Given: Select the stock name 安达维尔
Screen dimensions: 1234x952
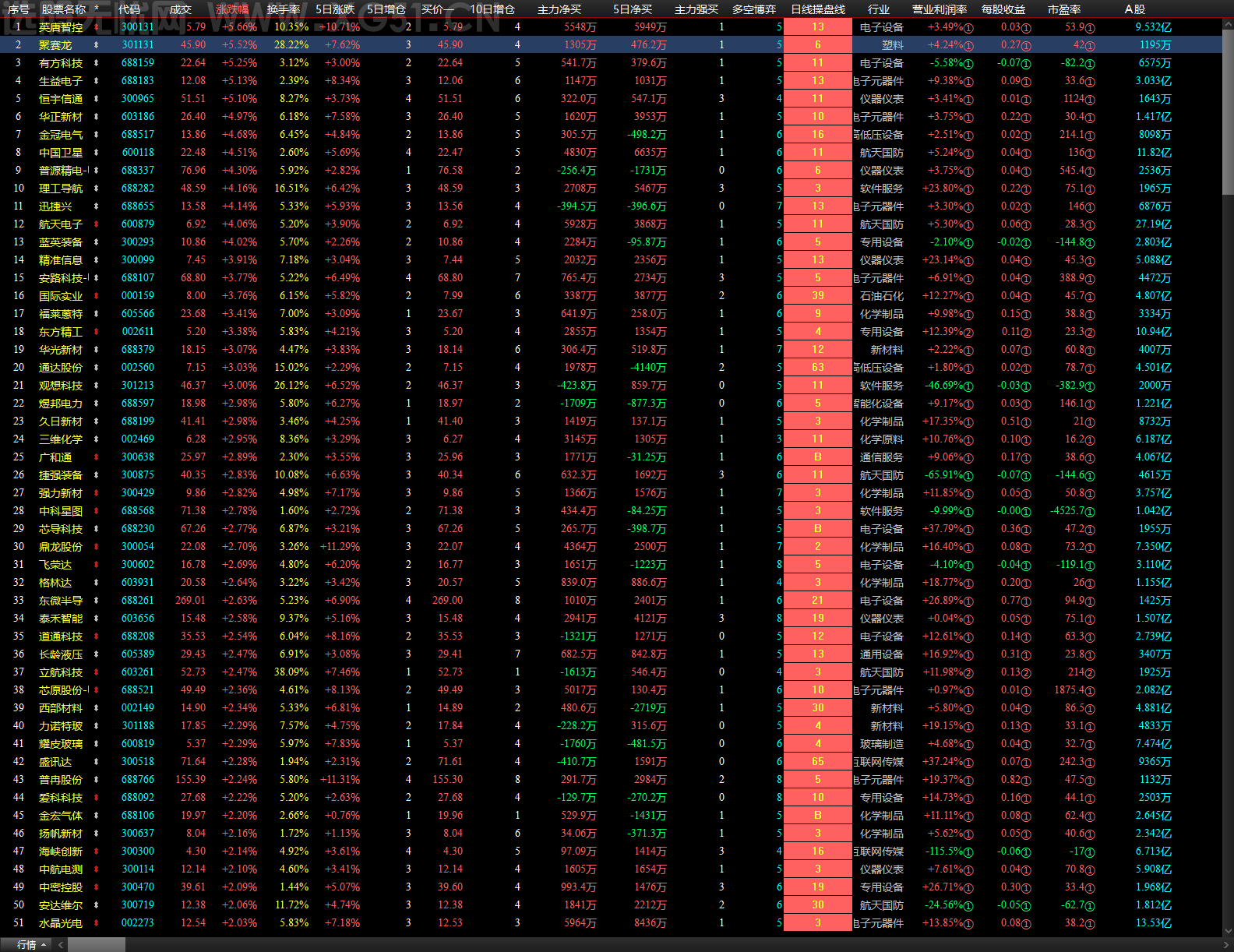Looking at the screenshot, I should pyautogui.click(x=61, y=905).
